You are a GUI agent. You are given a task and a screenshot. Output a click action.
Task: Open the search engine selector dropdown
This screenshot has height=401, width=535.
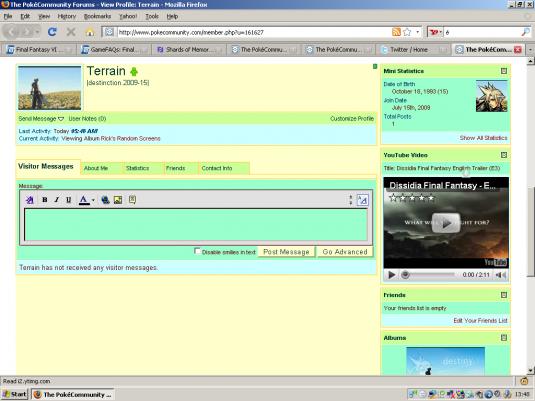point(435,32)
